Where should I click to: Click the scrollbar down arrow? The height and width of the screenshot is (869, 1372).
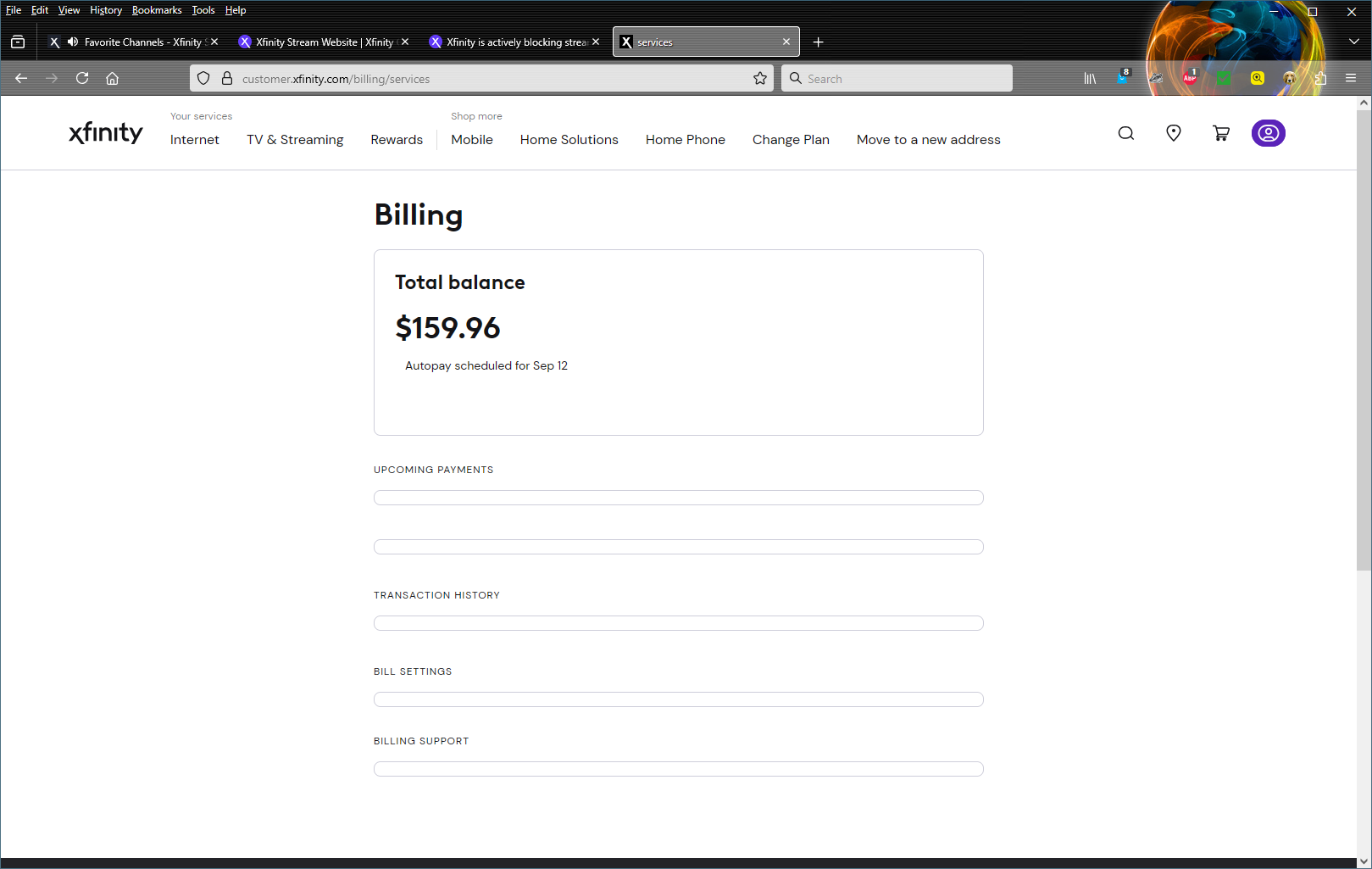(1364, 861)
